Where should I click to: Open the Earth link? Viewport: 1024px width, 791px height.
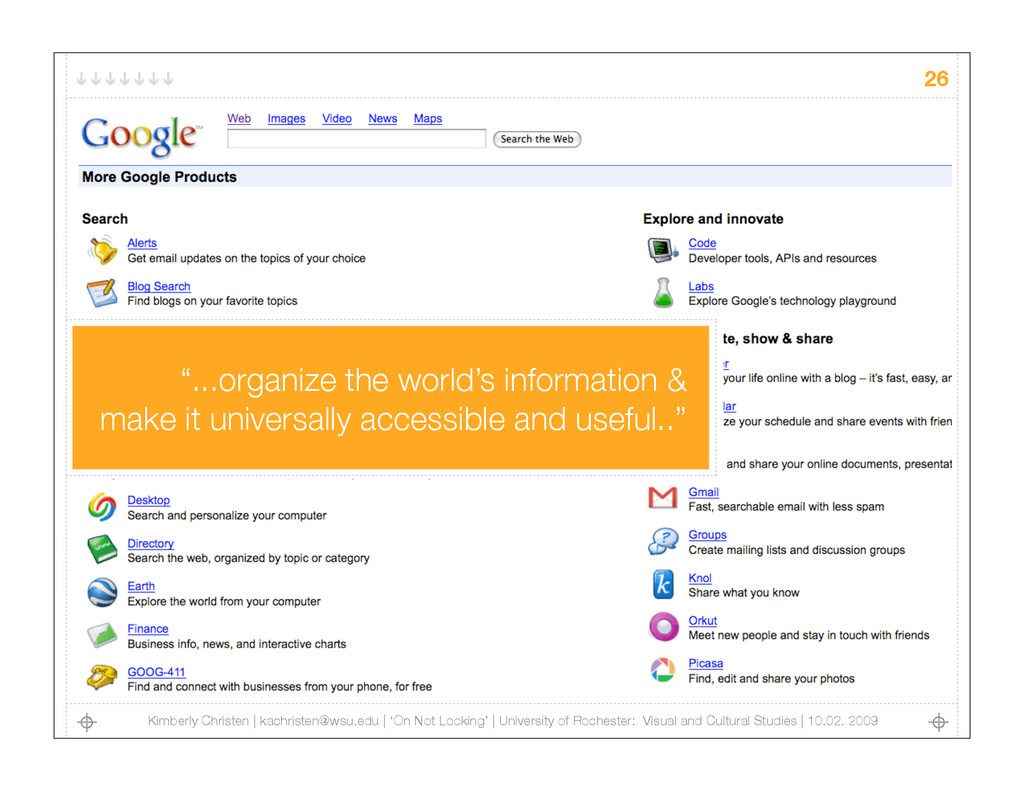coord(141,586)
